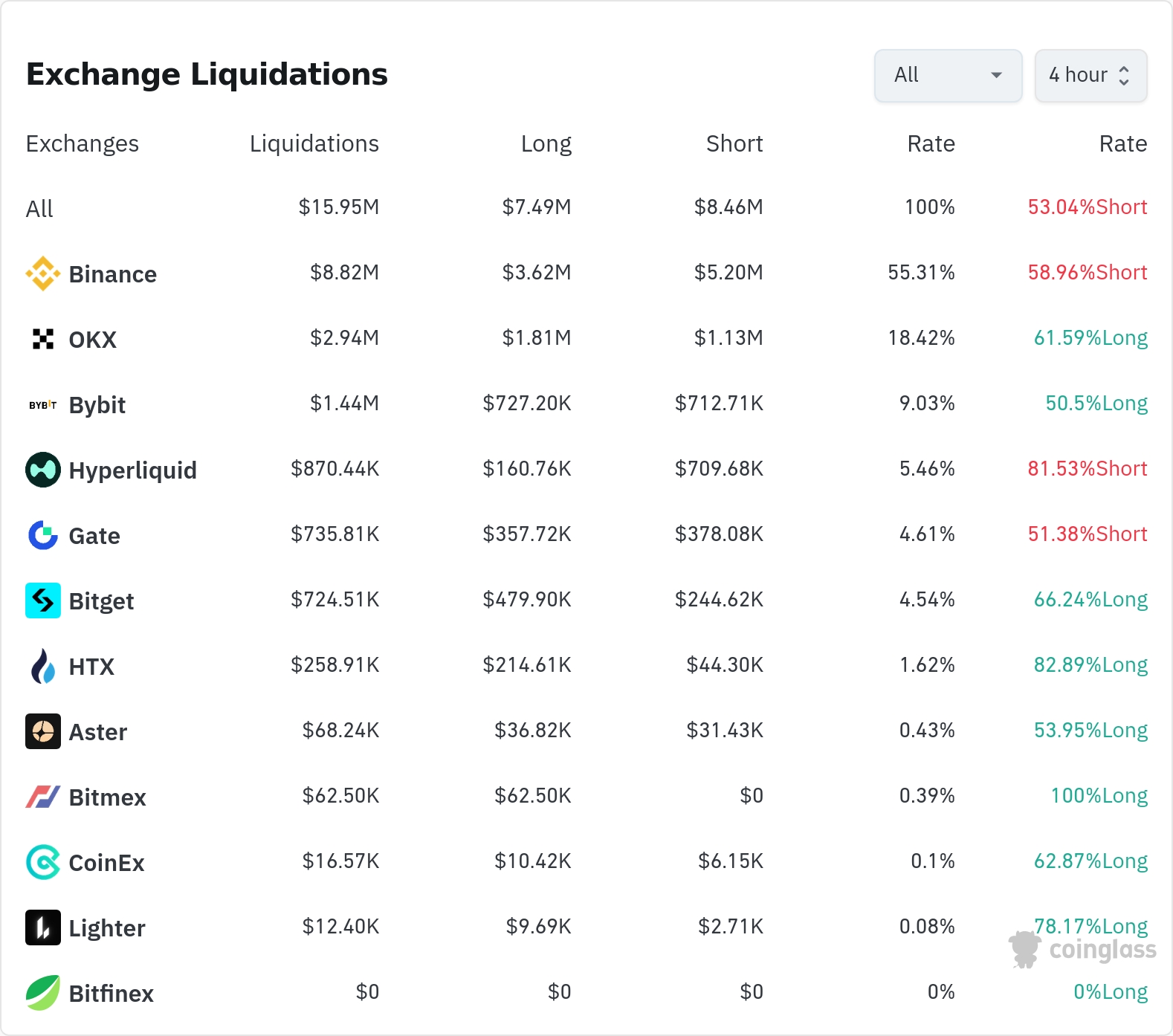Open the All coins dropdown
The height and width of the screenshot is (1036, 1173).
coord(948,75)
